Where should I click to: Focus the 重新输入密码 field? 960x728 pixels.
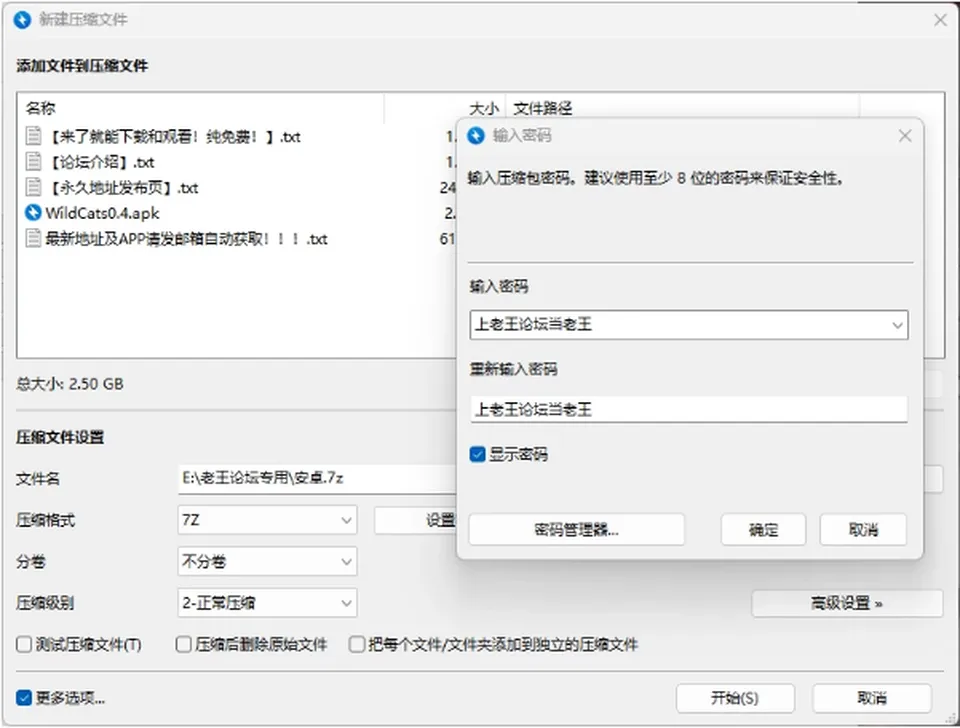click(x=689, y=409)
